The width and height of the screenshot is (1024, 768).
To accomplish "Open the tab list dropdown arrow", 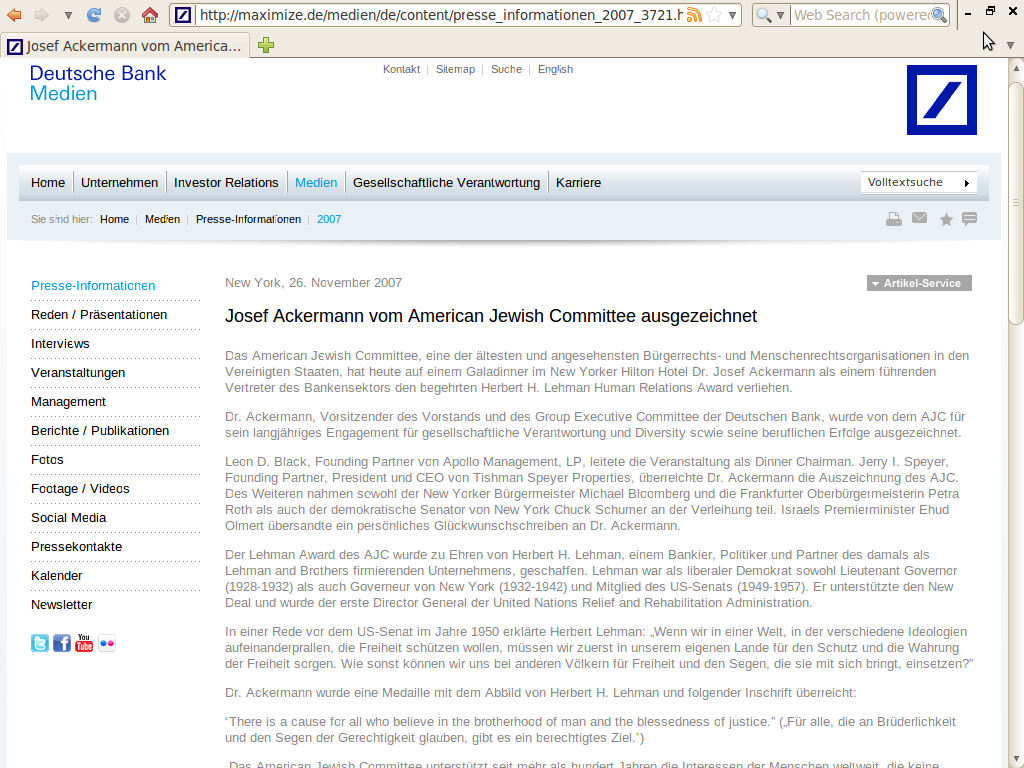I will point(1010,45).
